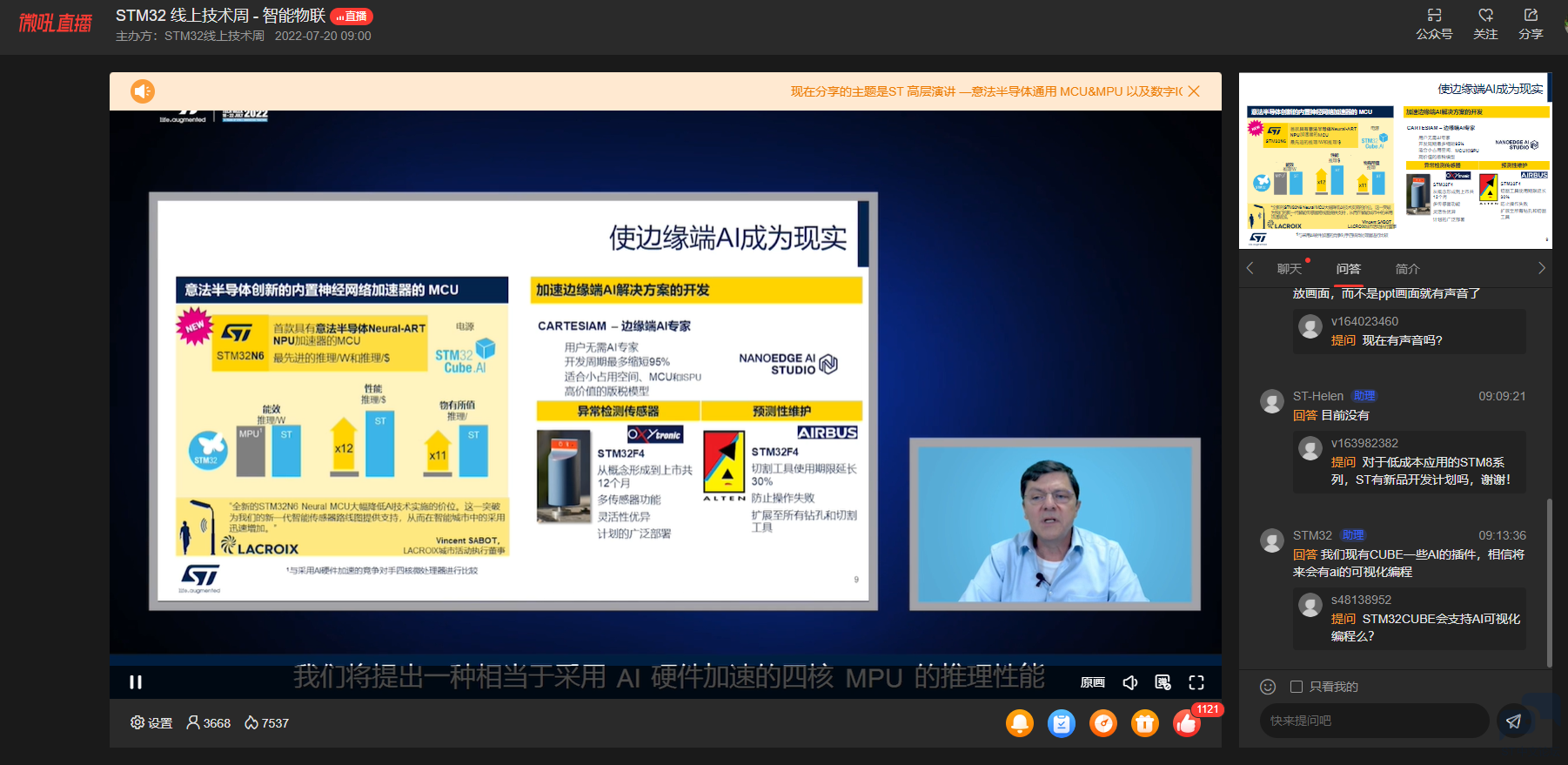The width and height of the screenshot is (1568, 765).
Task: Click the right arrow beside the tabs
Action: 1541,268
